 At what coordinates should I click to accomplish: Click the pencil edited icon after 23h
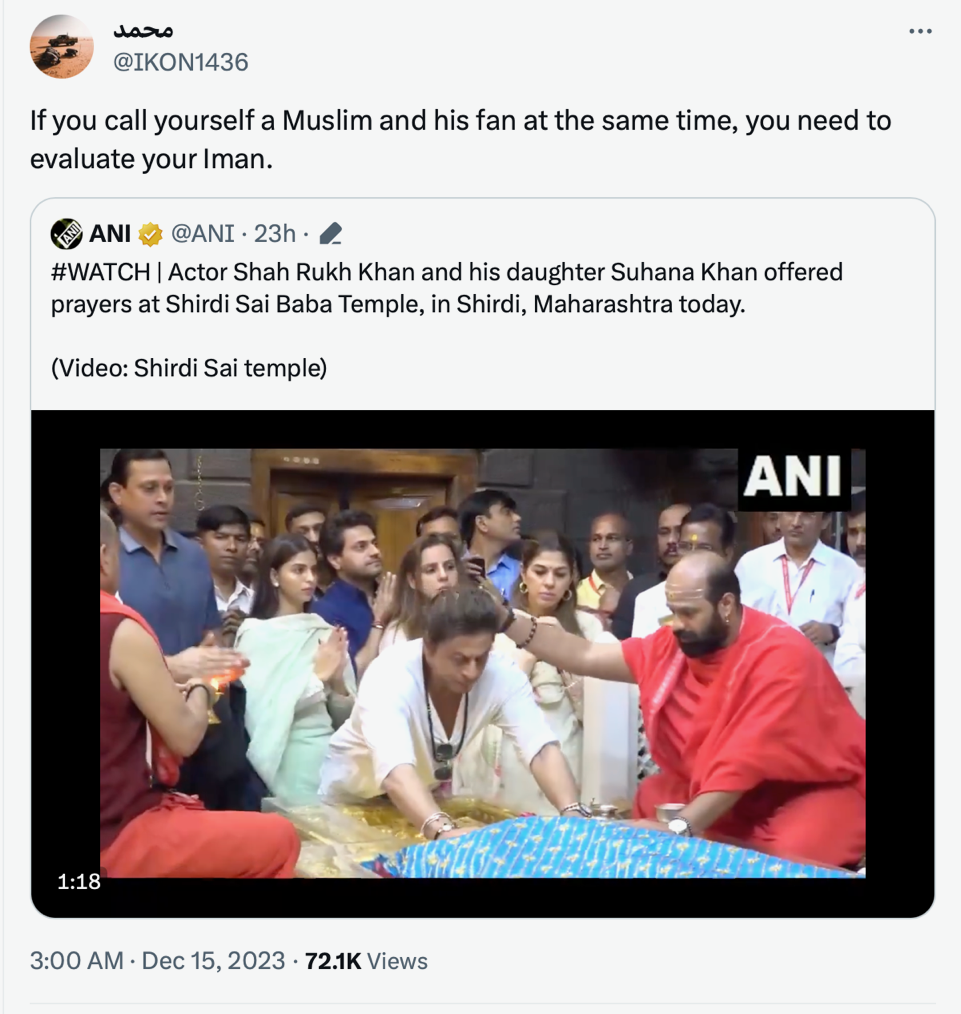tap(331, 234)
